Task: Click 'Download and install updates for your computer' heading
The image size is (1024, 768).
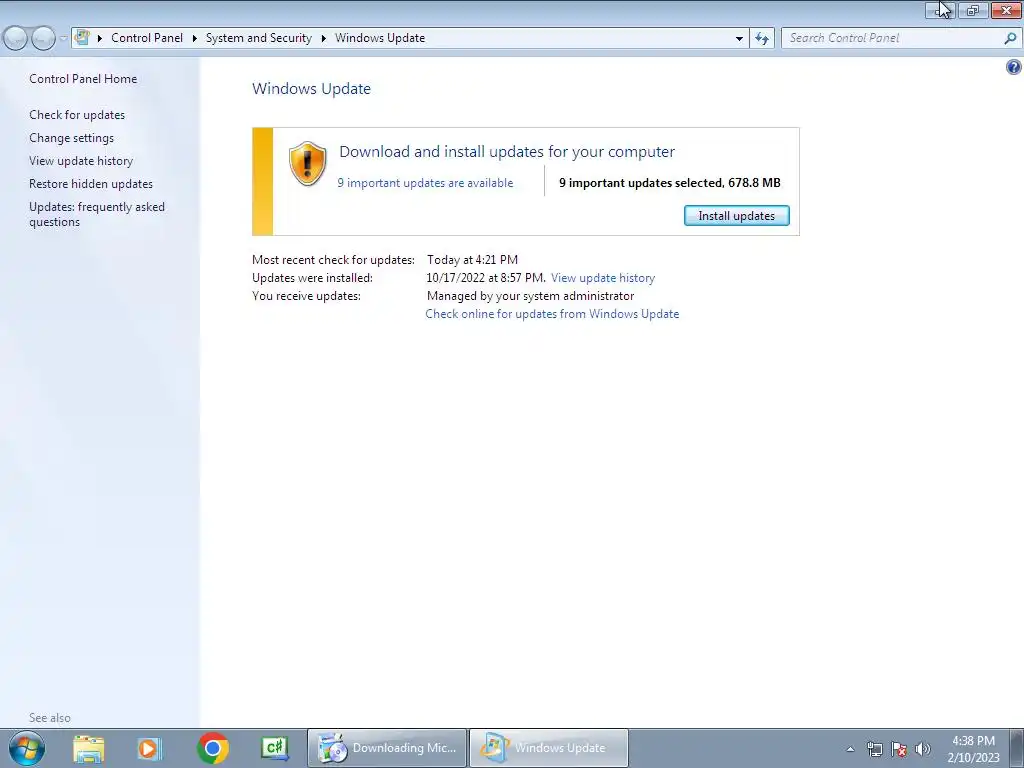Action: (507, 152)
